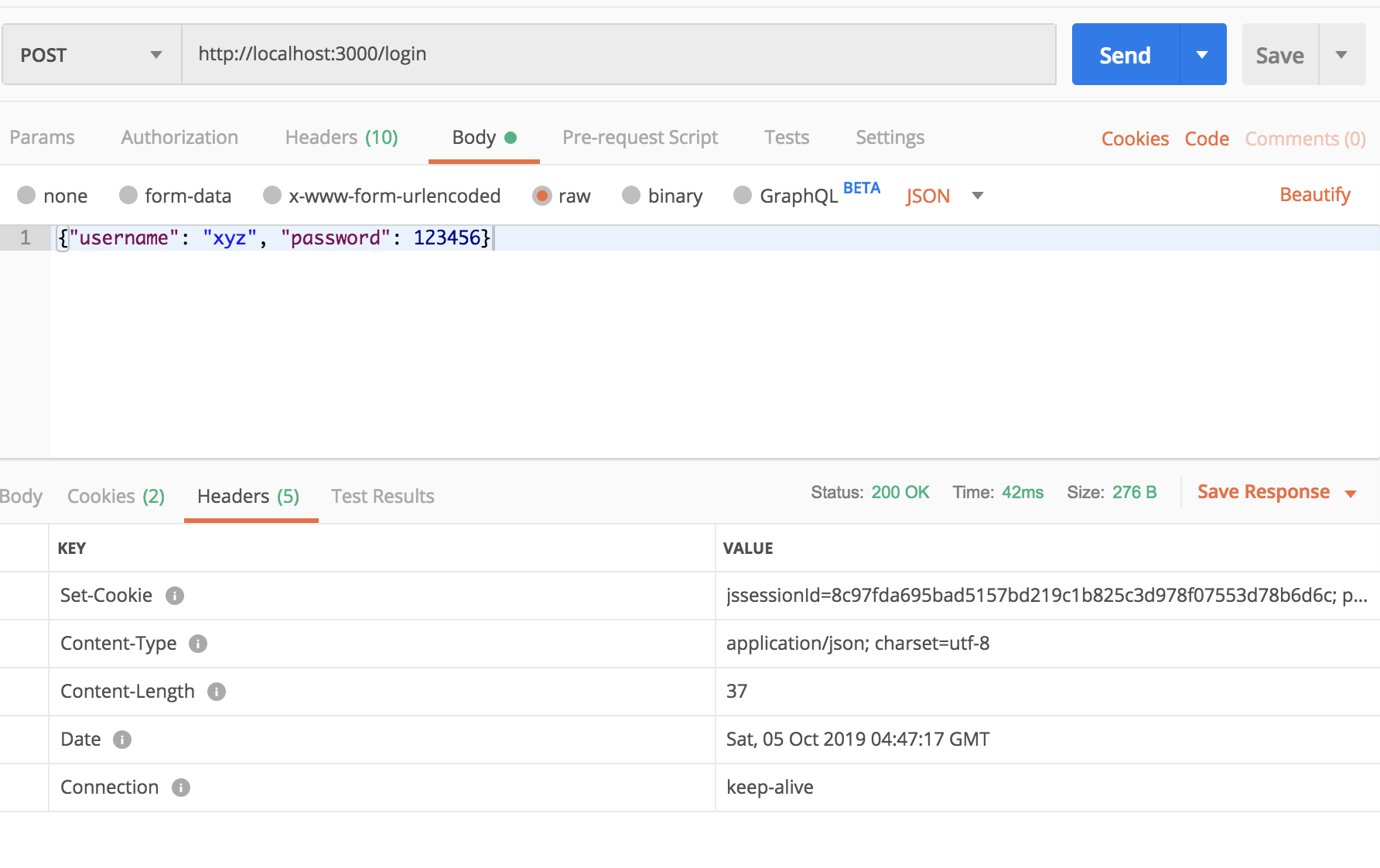This screenshot has width=1380, height=868.
Task: Click the Send button
Action: 1126,54
